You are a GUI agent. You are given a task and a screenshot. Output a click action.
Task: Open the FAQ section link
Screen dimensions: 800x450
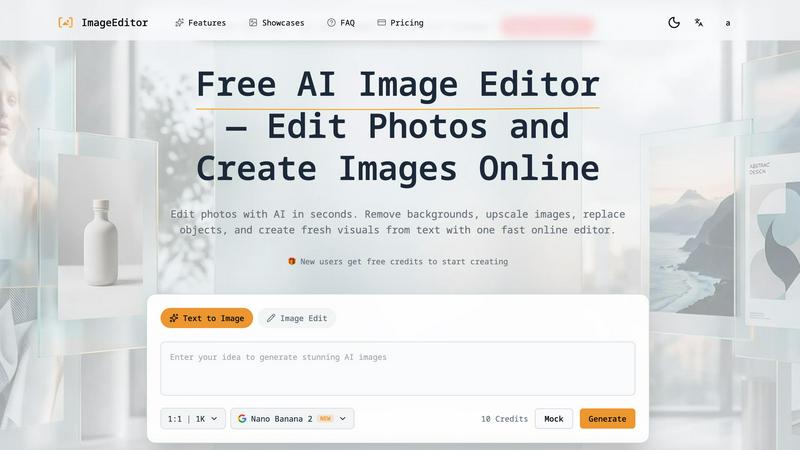point(341,22)
